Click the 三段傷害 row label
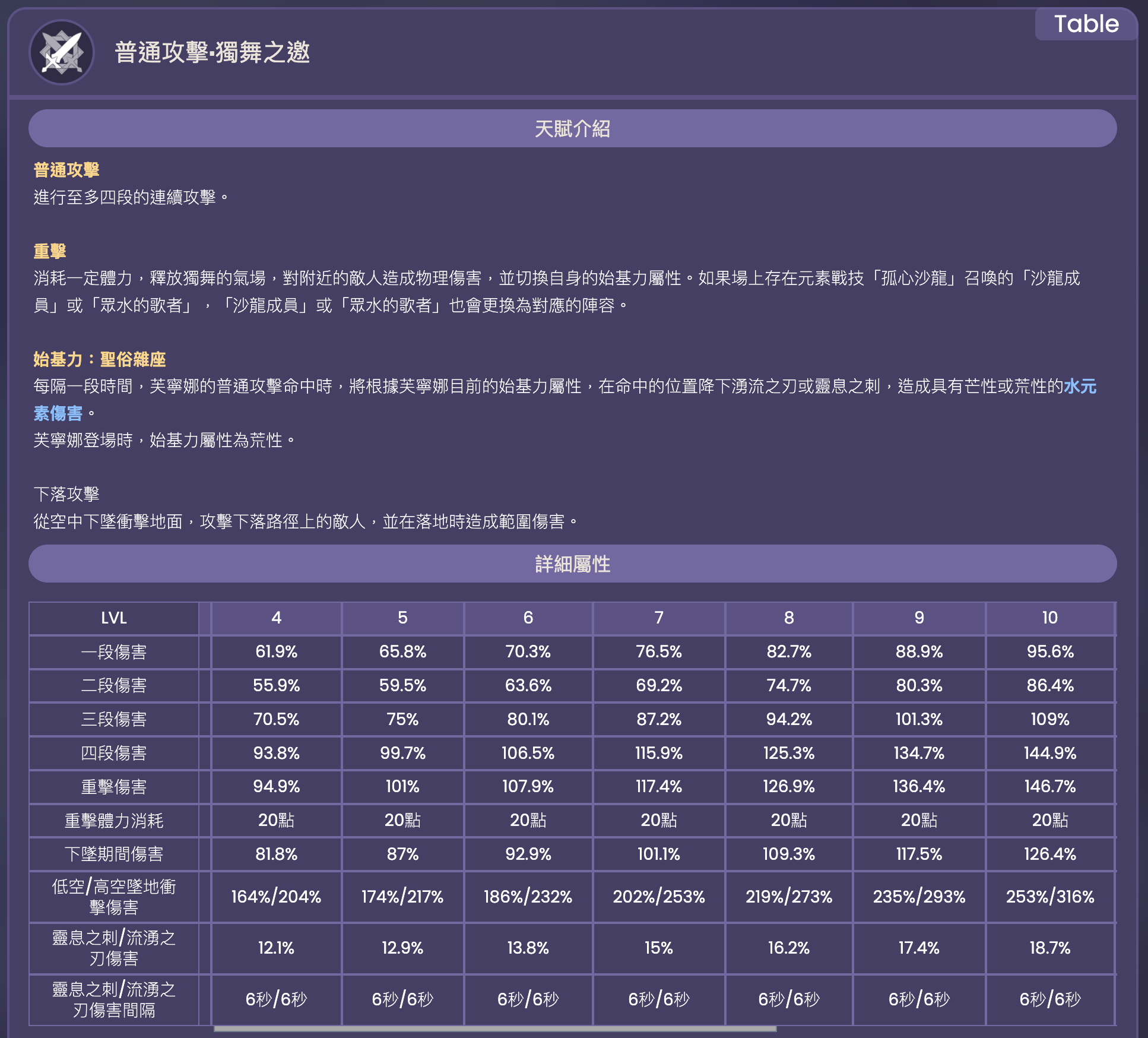This screenshot has width=1148, height=1038. tap(114, 720)
